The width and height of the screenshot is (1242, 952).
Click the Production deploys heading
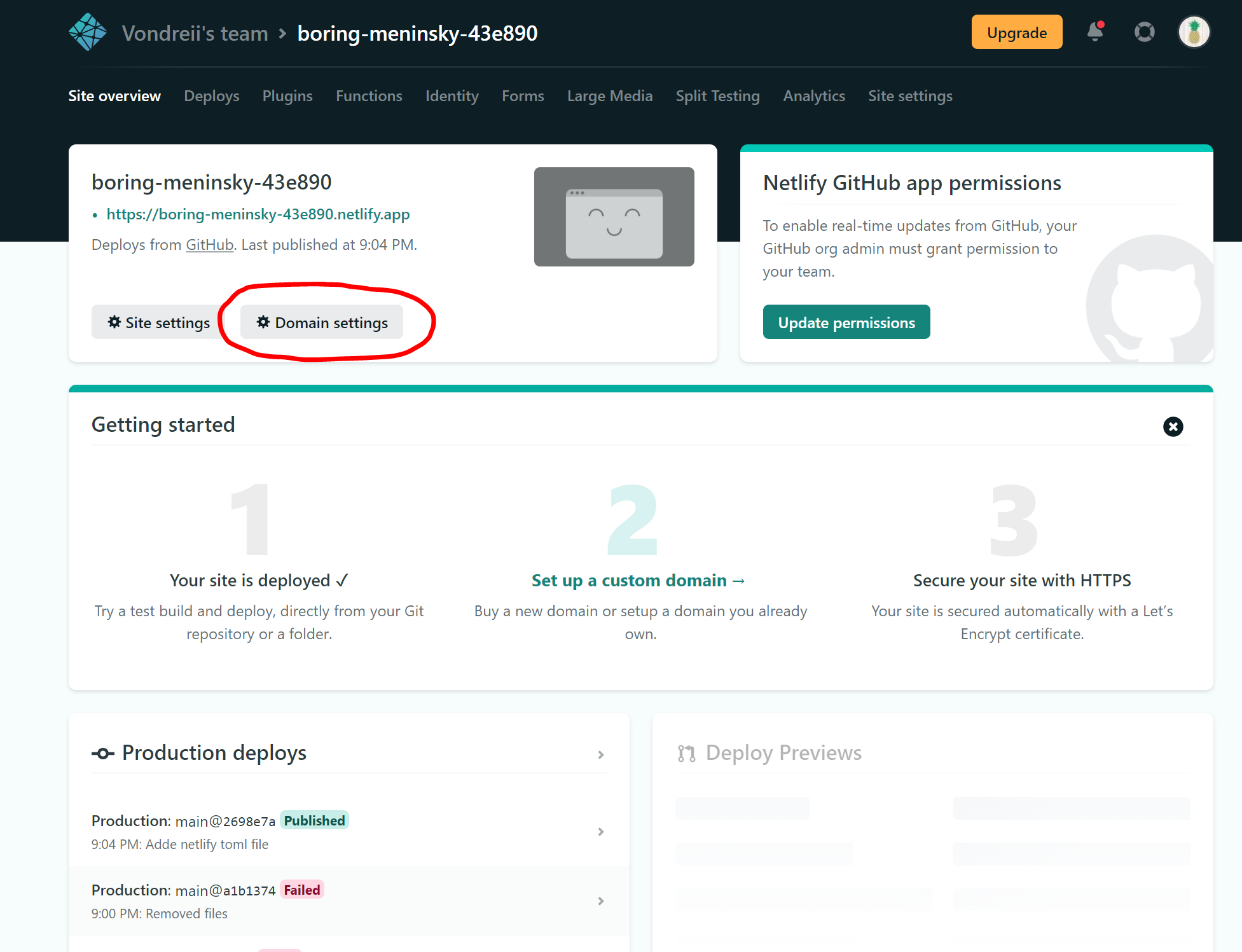tap(214, 753)
